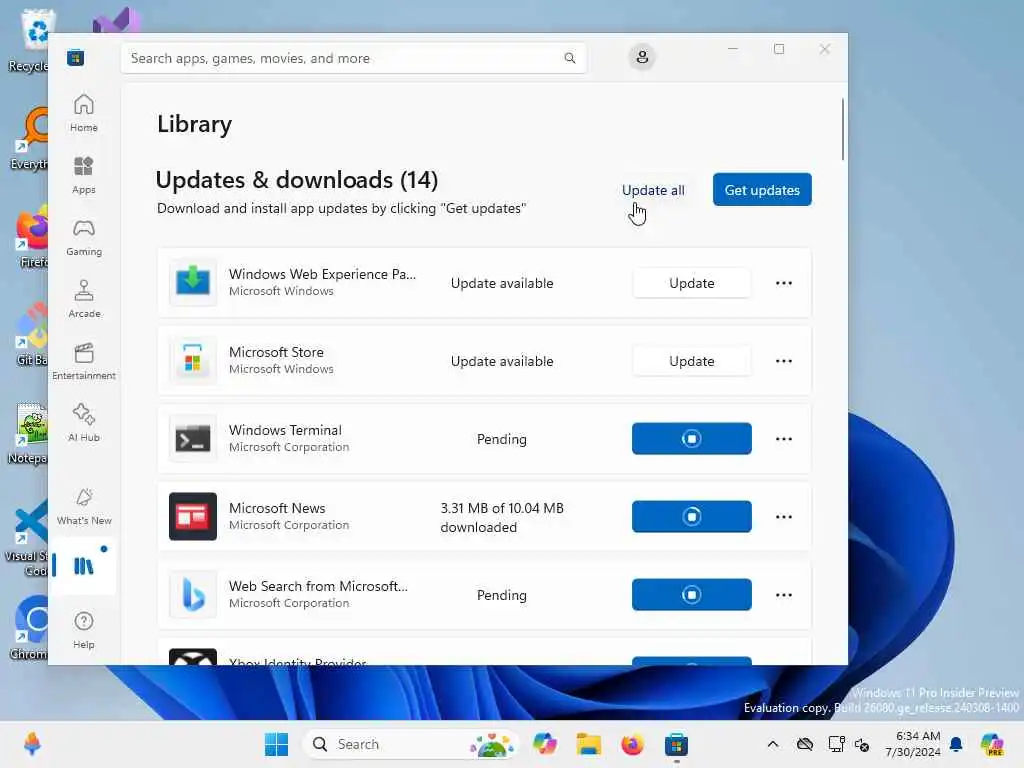Click the 3.31 MB of 10.04 MB status
This screenshot has height=768, width=1024.
pos(502,517)
